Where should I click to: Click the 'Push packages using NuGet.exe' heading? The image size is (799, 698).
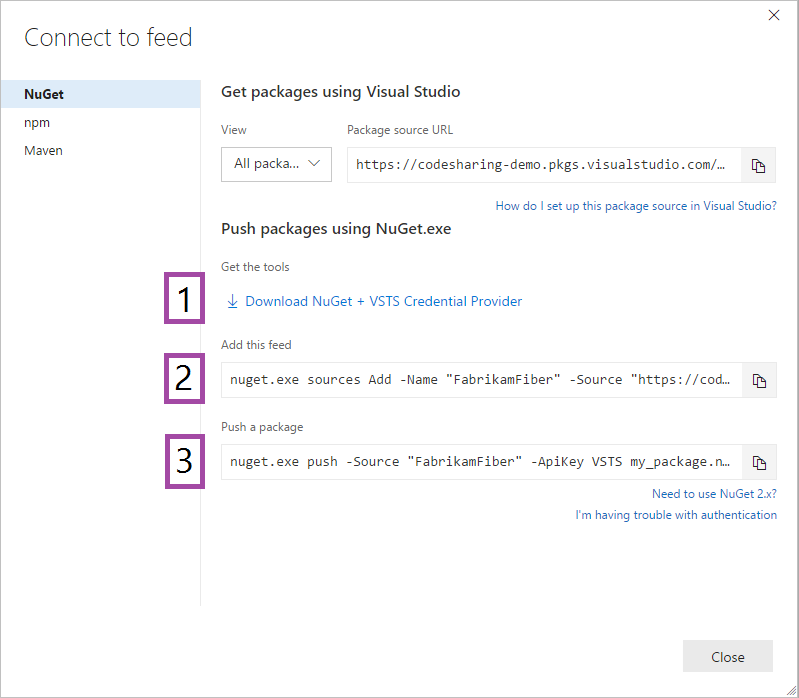(336, 229)
